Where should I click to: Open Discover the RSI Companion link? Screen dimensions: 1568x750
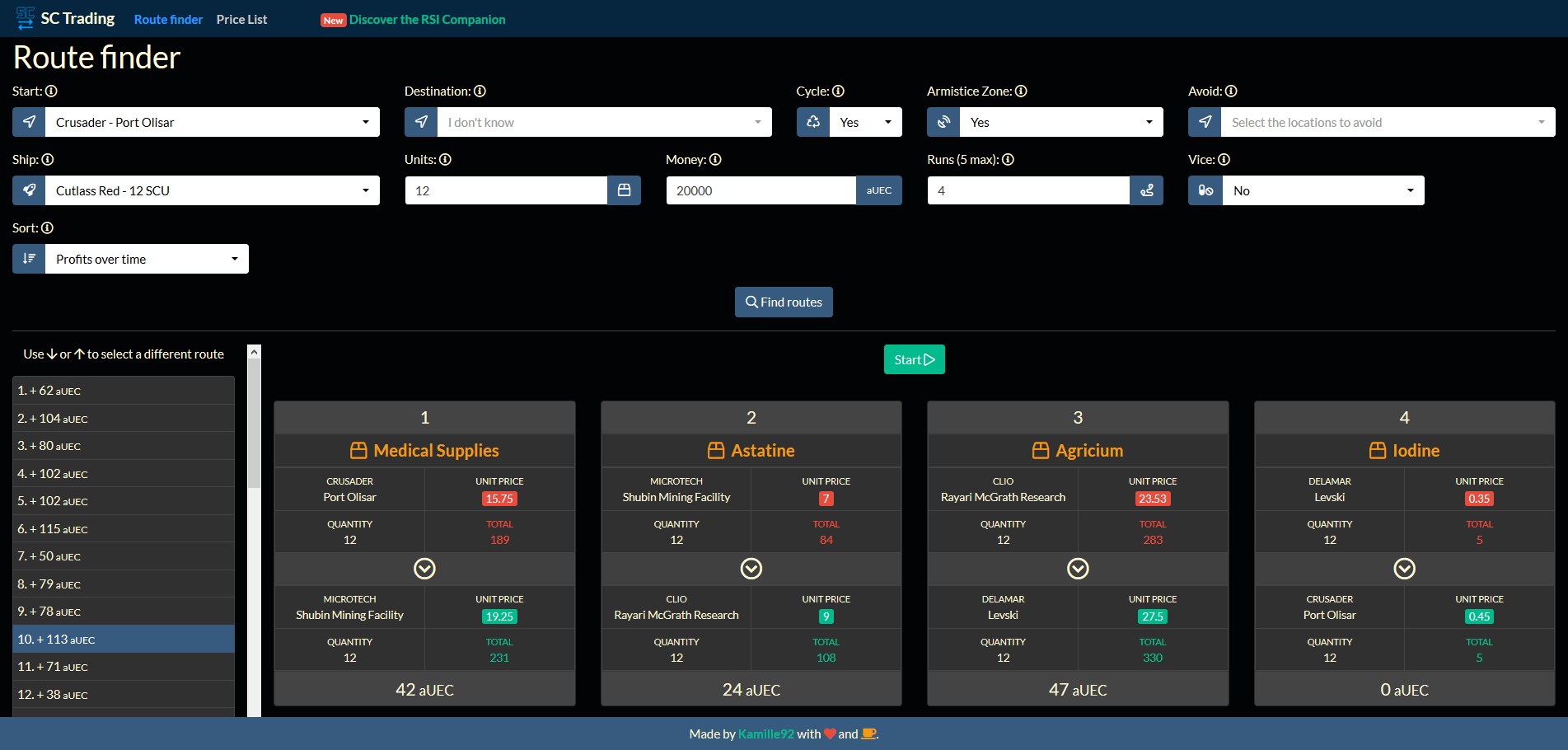click(428, 19)
